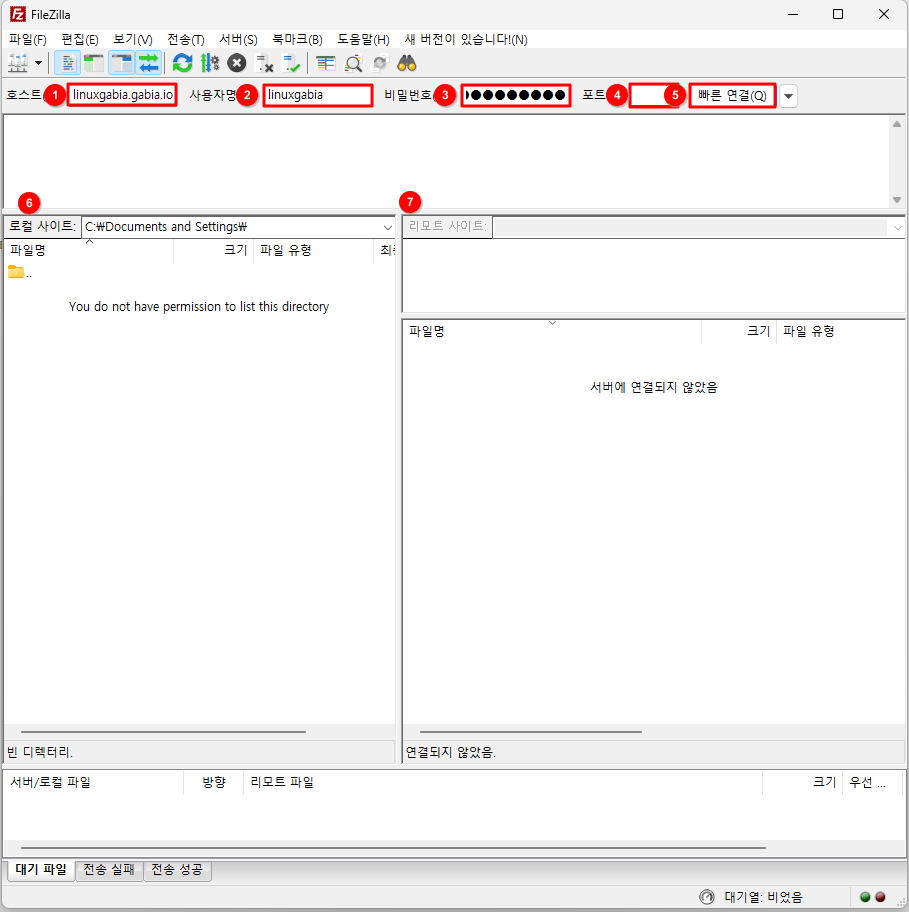The image size is (909, 912).
Task: Open the 서버(S) menu
Action: point(238,39)
